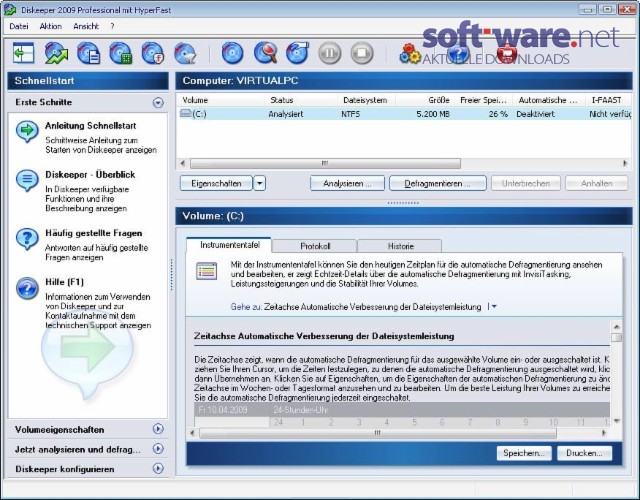Click the Unterbrechen button
Image resolution: width=640 pixels, height=500 pixels.
pos(526,183)
